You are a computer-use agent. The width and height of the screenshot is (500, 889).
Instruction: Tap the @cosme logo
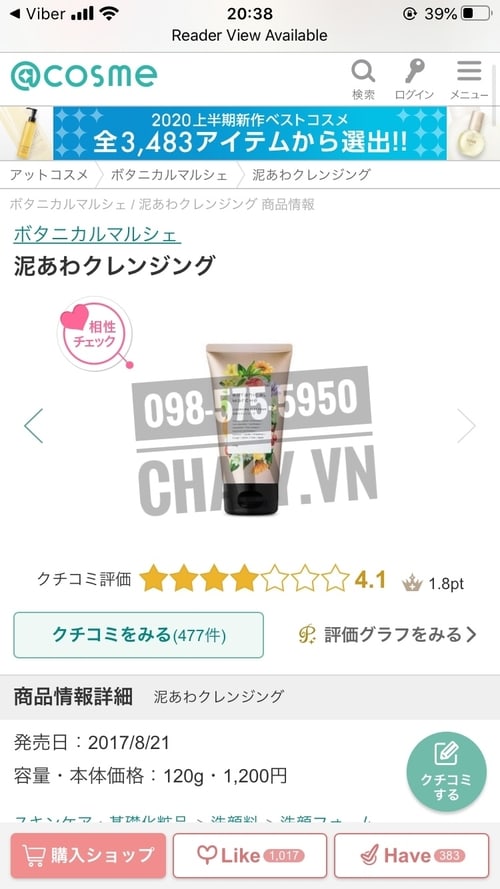[x=84, y=77]
